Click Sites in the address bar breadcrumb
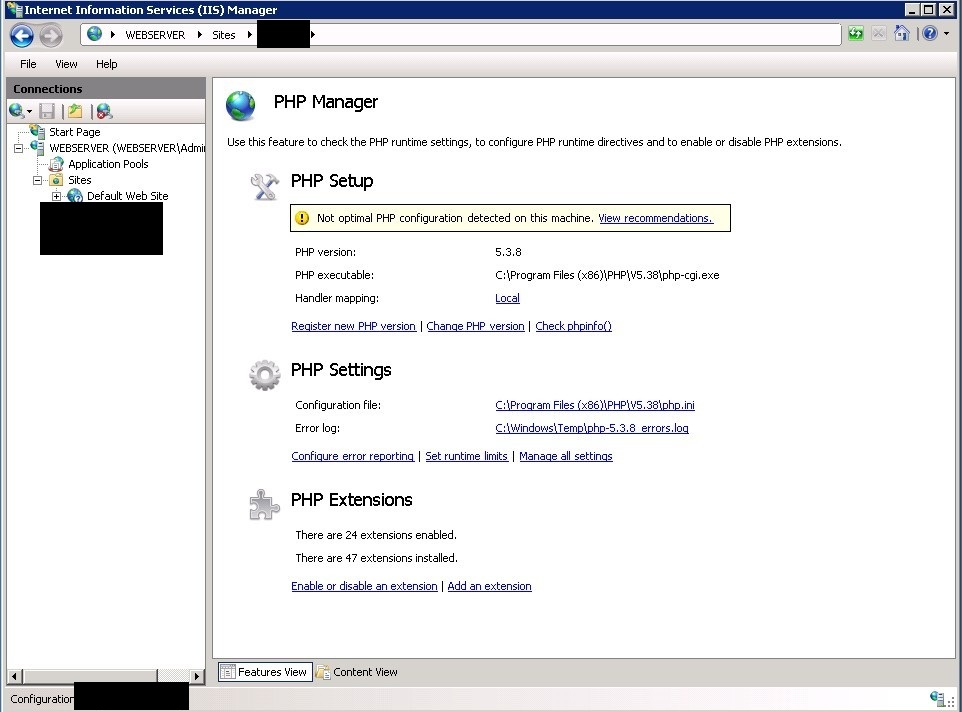This screenshot has height=712, width=962. (224, 35)
